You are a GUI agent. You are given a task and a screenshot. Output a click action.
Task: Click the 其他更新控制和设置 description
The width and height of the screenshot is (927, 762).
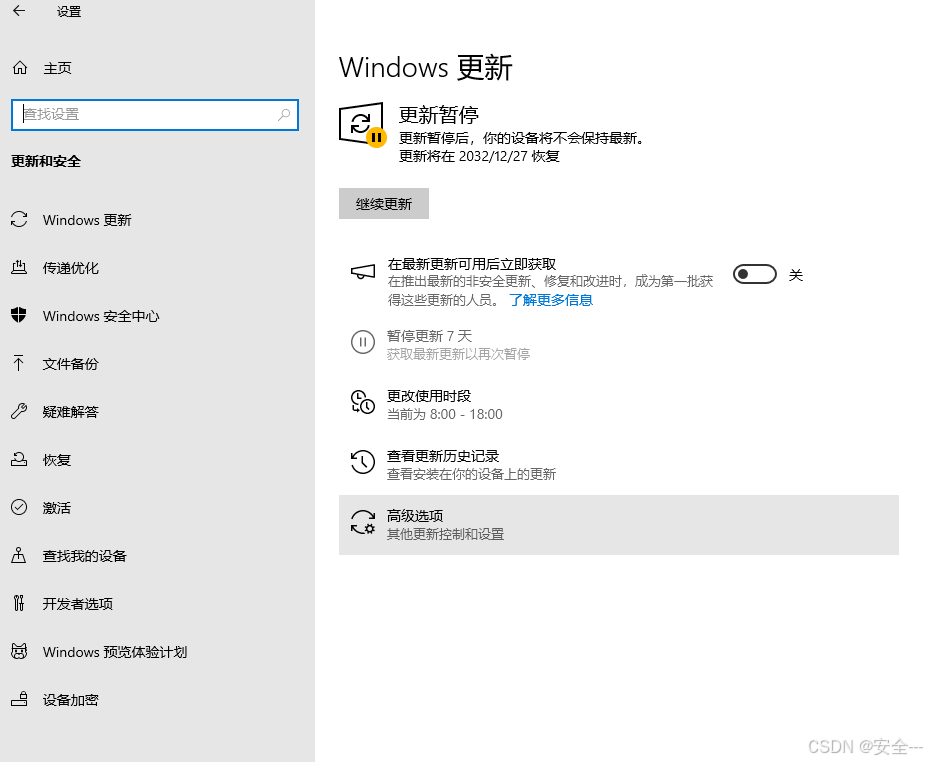tap(445, 534)
